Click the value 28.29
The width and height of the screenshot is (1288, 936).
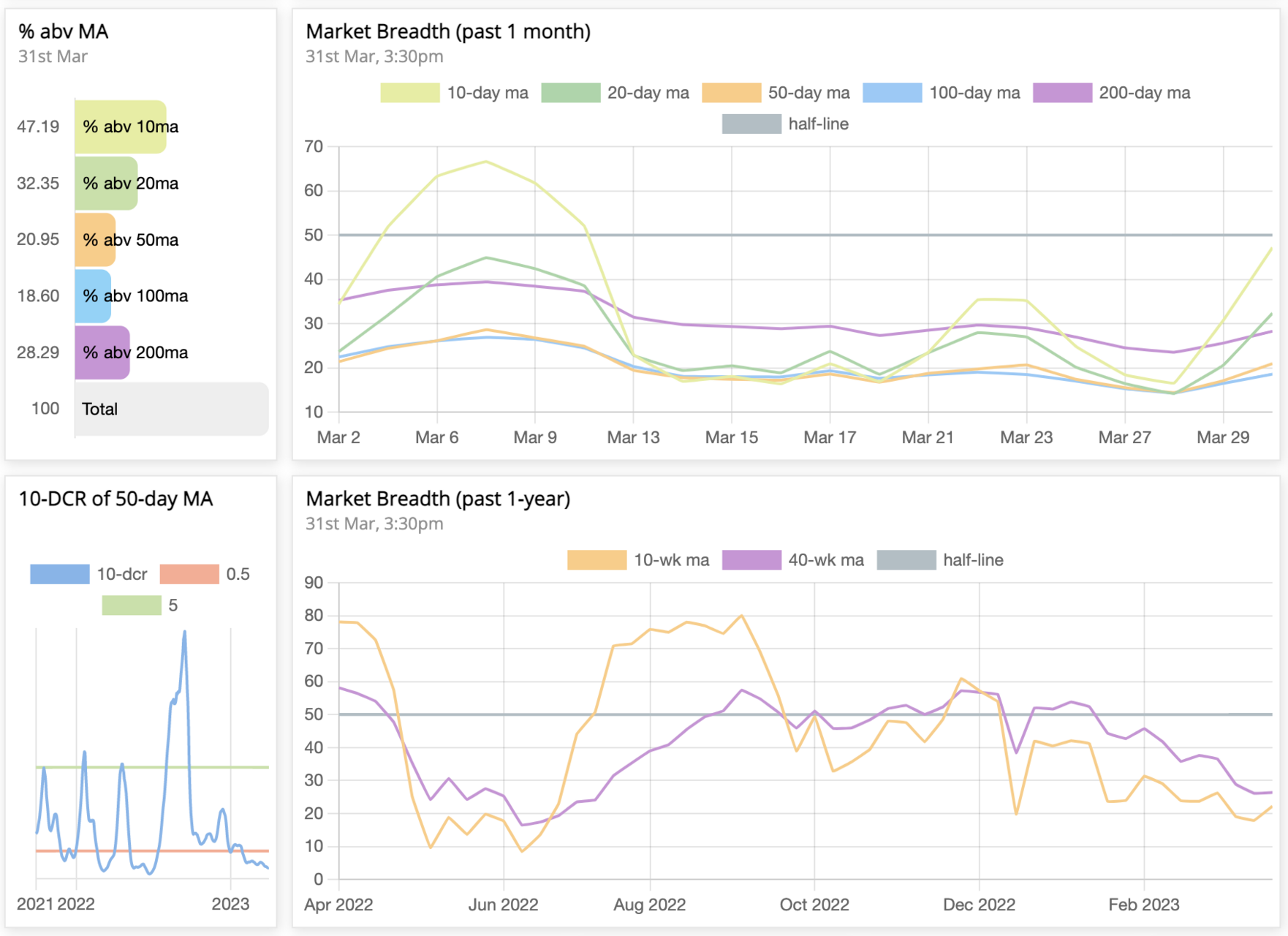pos(38,352)
